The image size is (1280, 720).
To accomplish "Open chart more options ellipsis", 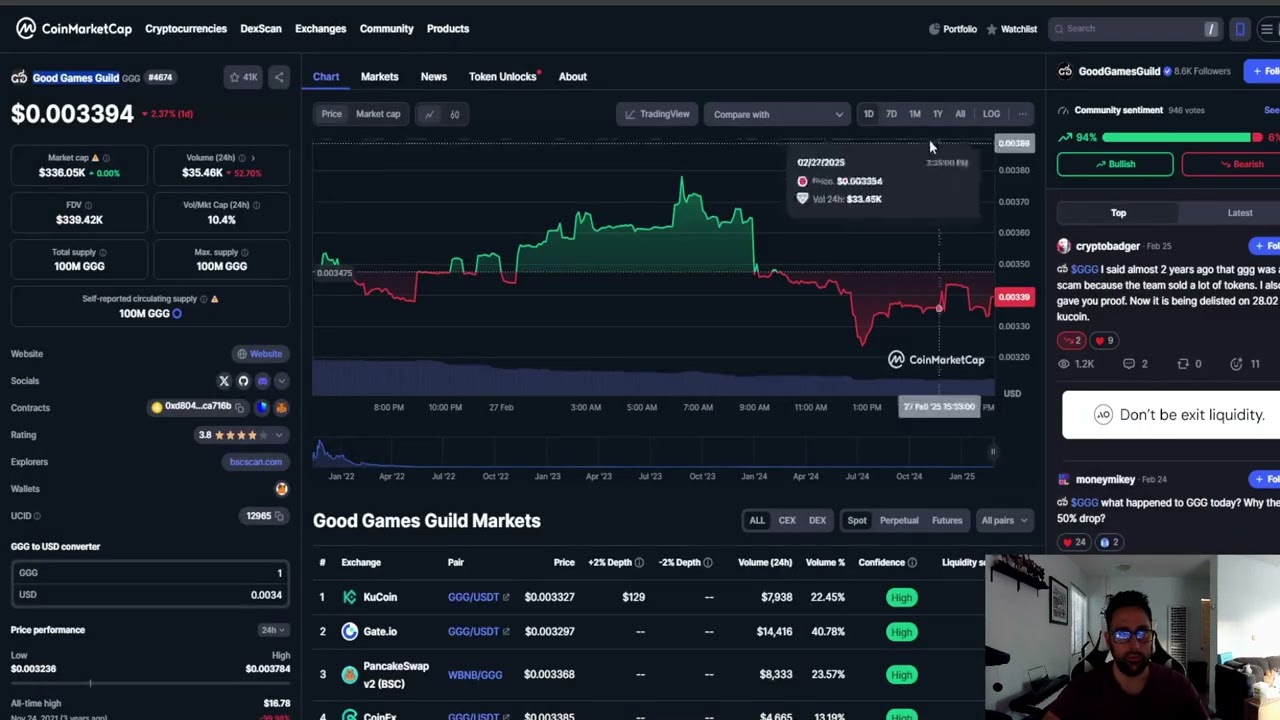I will point(1022,114).
